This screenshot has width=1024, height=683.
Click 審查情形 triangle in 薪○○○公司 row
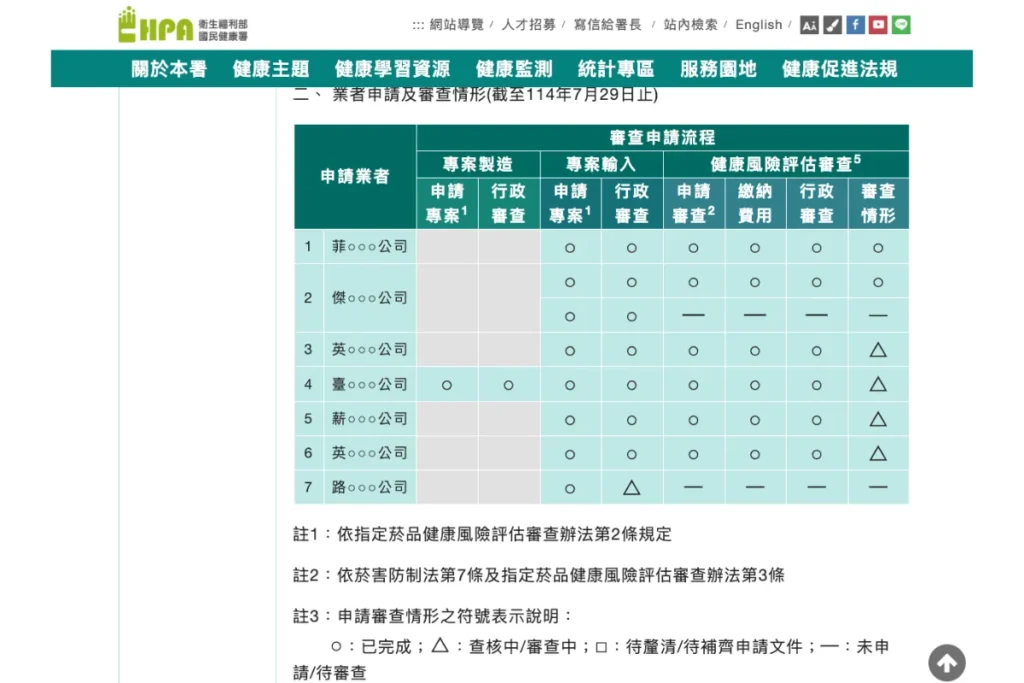(x=878, y=419)
